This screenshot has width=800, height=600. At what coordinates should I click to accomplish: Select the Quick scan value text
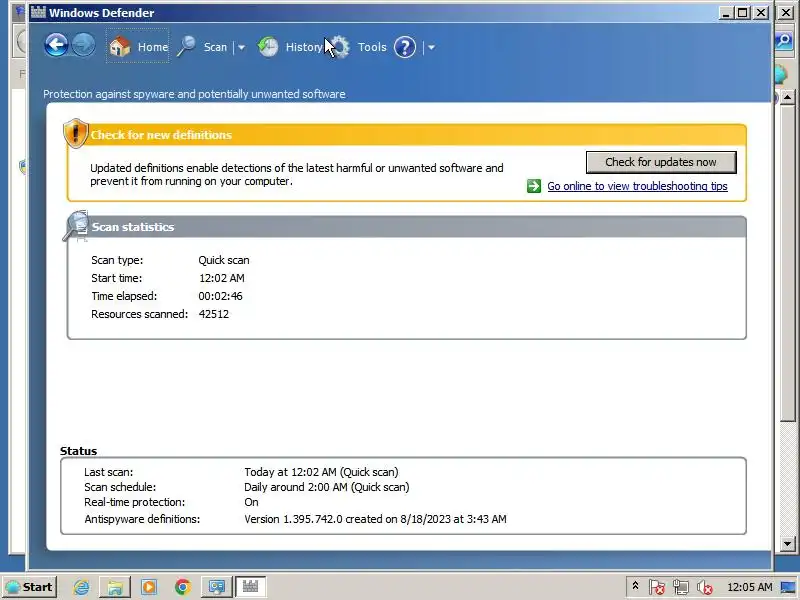(x=224, y=260)
